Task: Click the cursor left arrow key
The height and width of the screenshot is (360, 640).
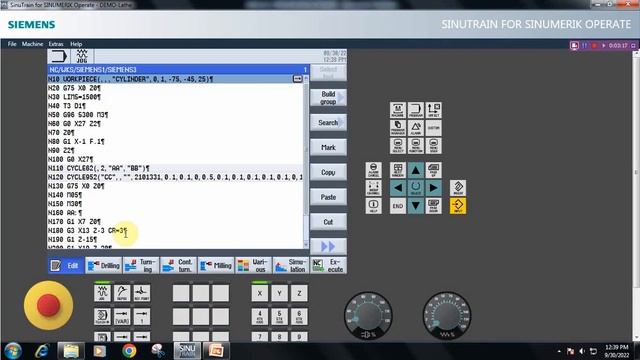Action: [x=398, y=188]
